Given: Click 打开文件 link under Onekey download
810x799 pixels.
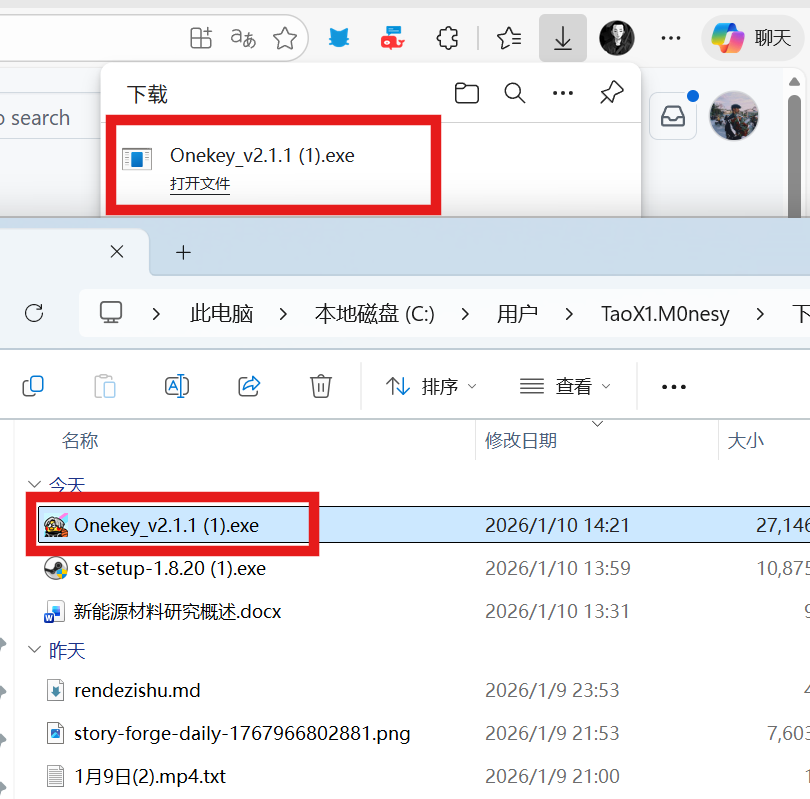Looking at the screenshot, I should click(x=200, y=185).
